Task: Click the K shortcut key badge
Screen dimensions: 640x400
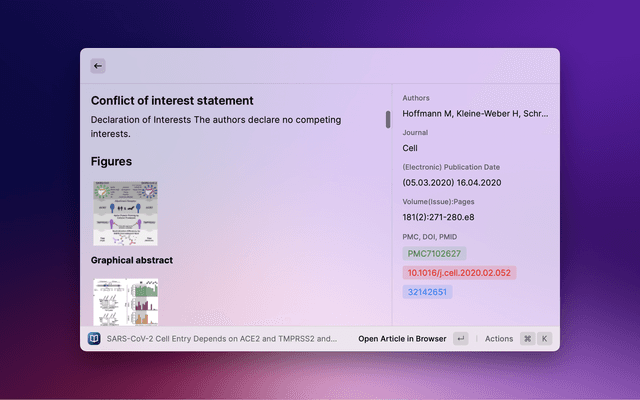Action: 545,339
